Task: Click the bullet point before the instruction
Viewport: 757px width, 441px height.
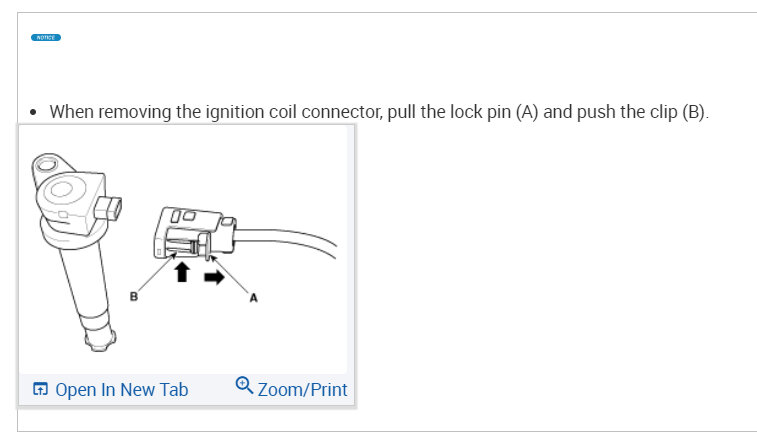Action: 34,112
